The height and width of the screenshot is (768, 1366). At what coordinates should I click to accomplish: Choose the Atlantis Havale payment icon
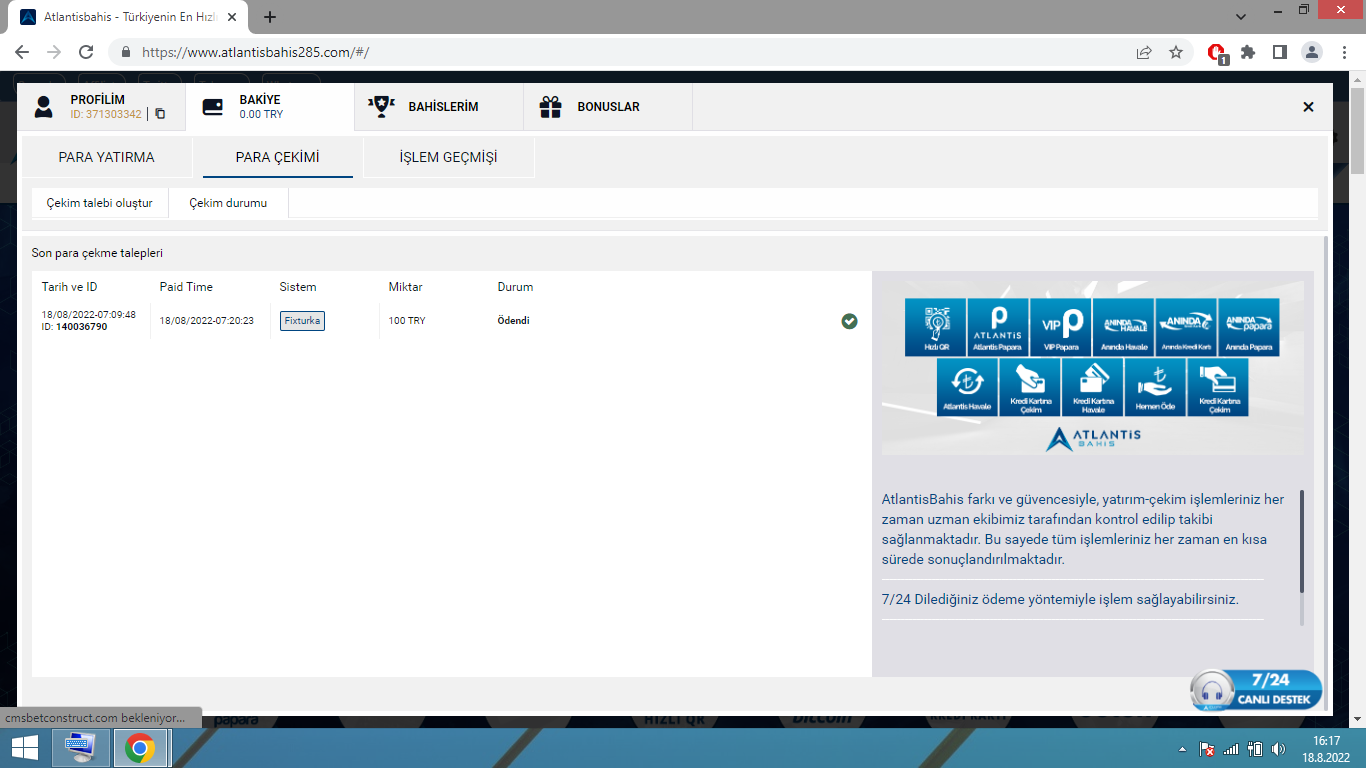pos(967,388)
